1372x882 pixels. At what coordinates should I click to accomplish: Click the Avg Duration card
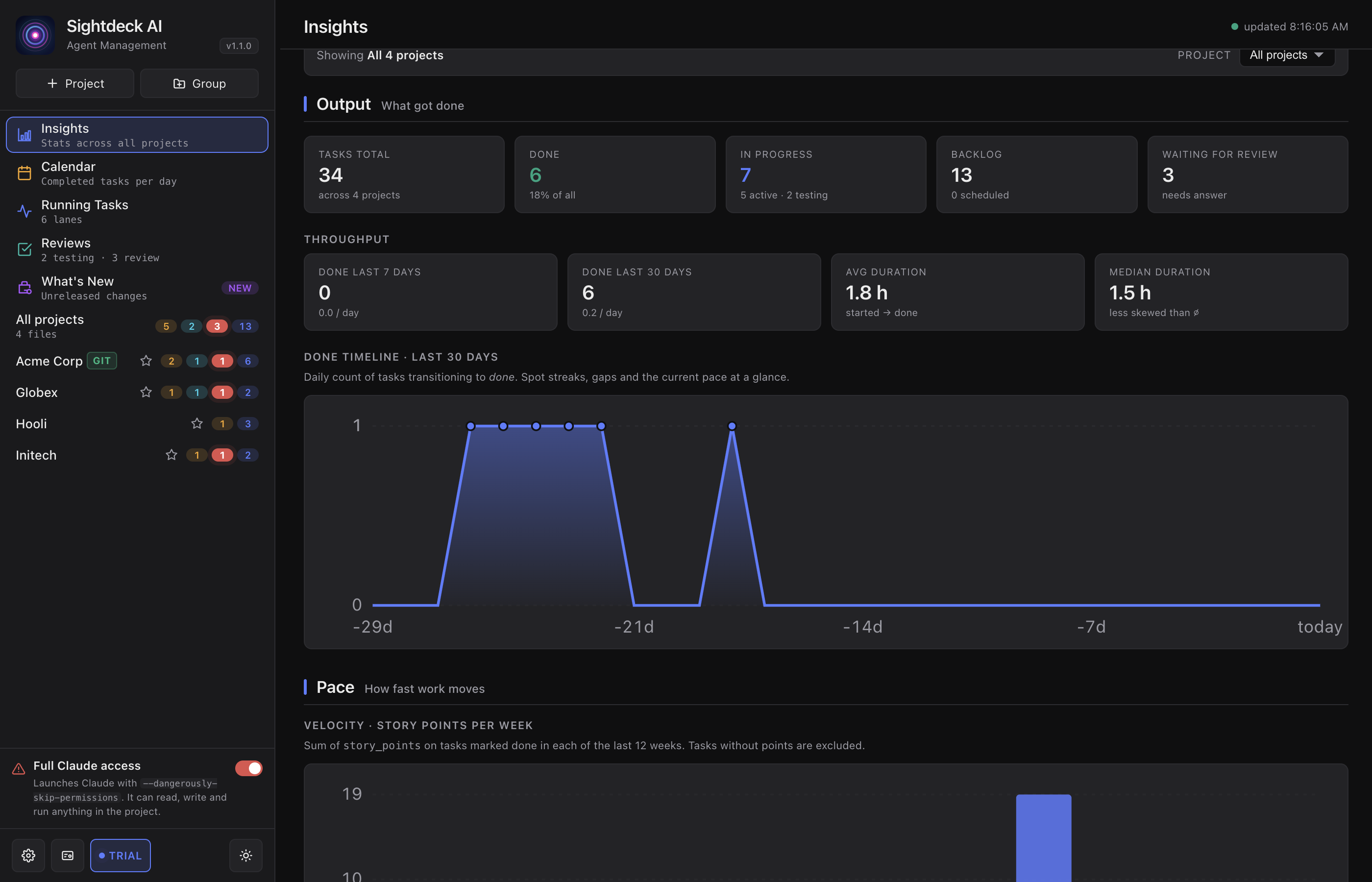coord(957,292)
